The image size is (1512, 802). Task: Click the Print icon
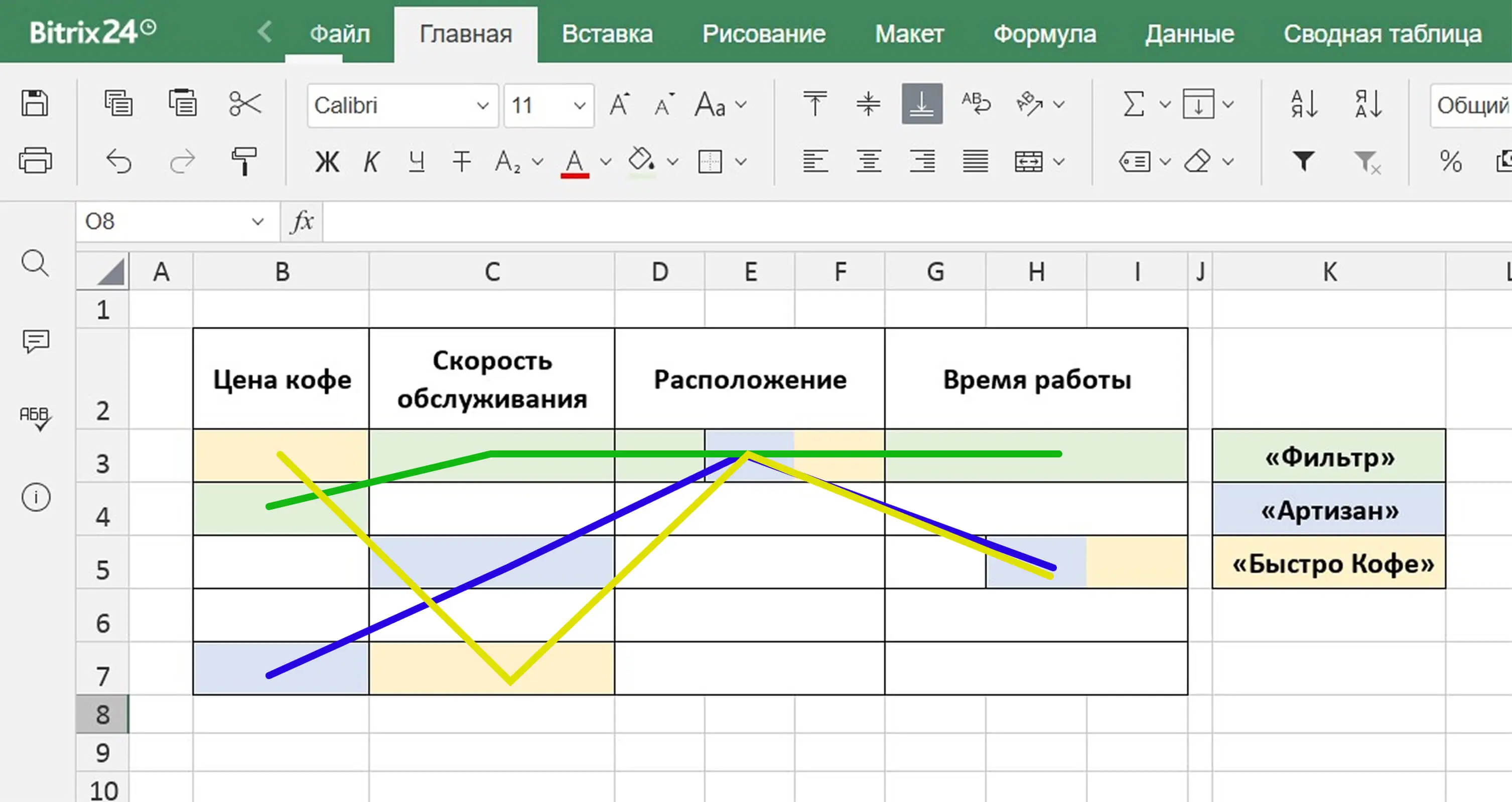coord(35,160)
